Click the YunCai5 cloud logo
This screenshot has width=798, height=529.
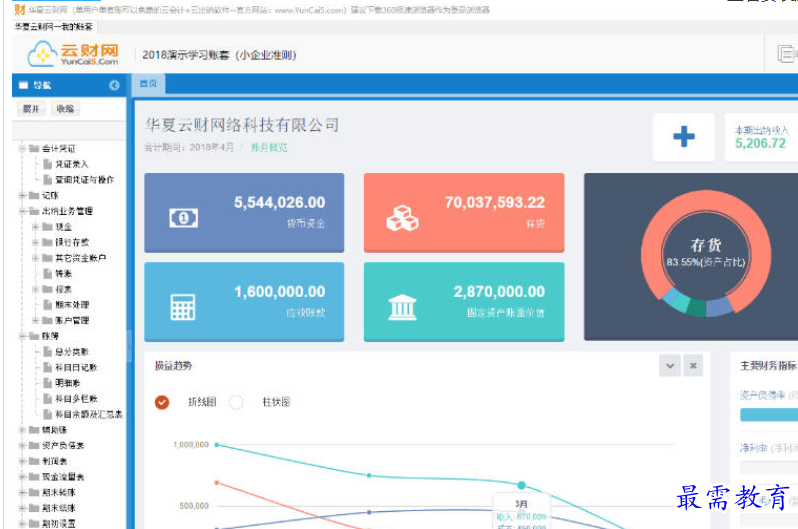pos(73,54)
